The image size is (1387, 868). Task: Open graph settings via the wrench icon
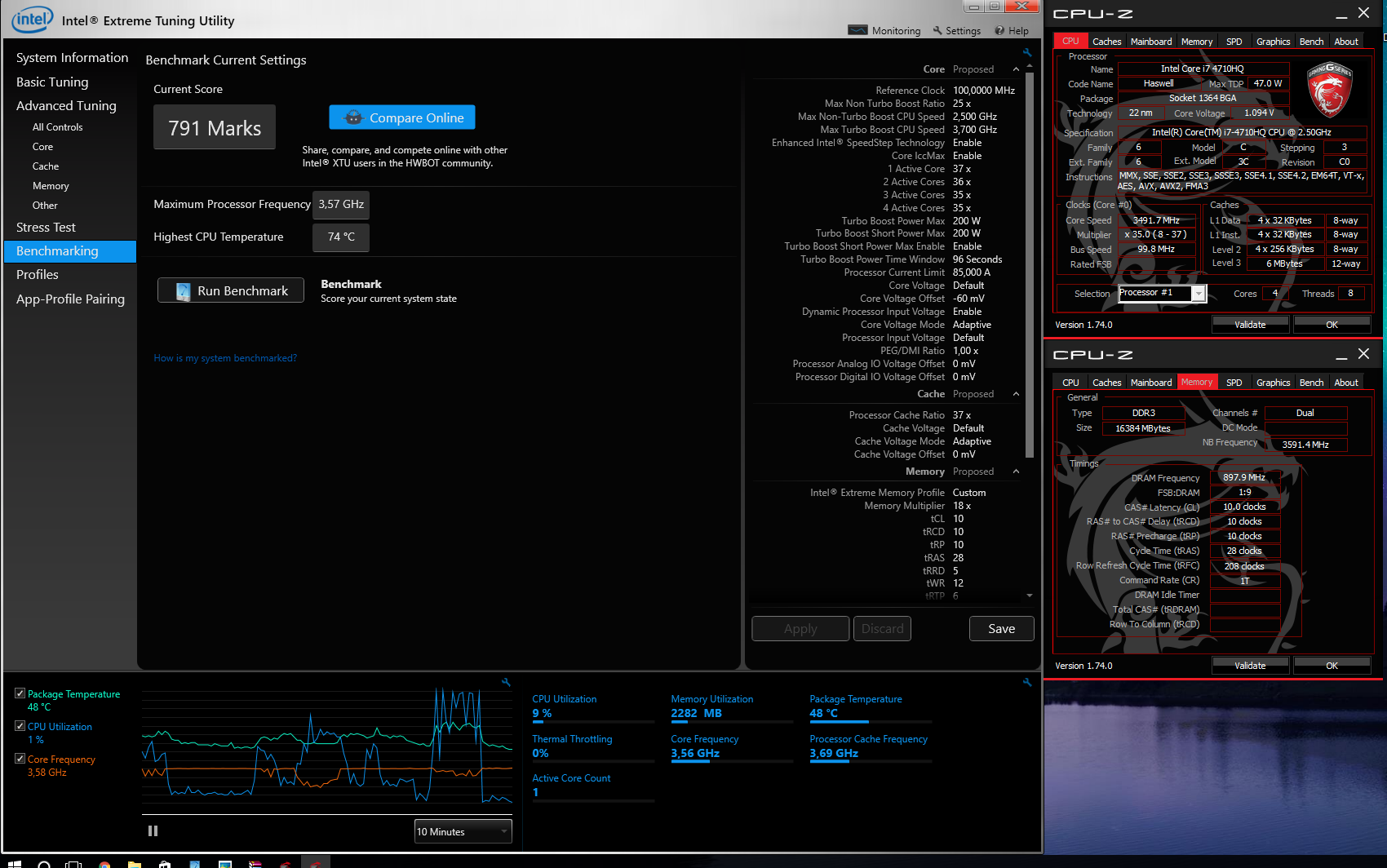tap(506, 682)
